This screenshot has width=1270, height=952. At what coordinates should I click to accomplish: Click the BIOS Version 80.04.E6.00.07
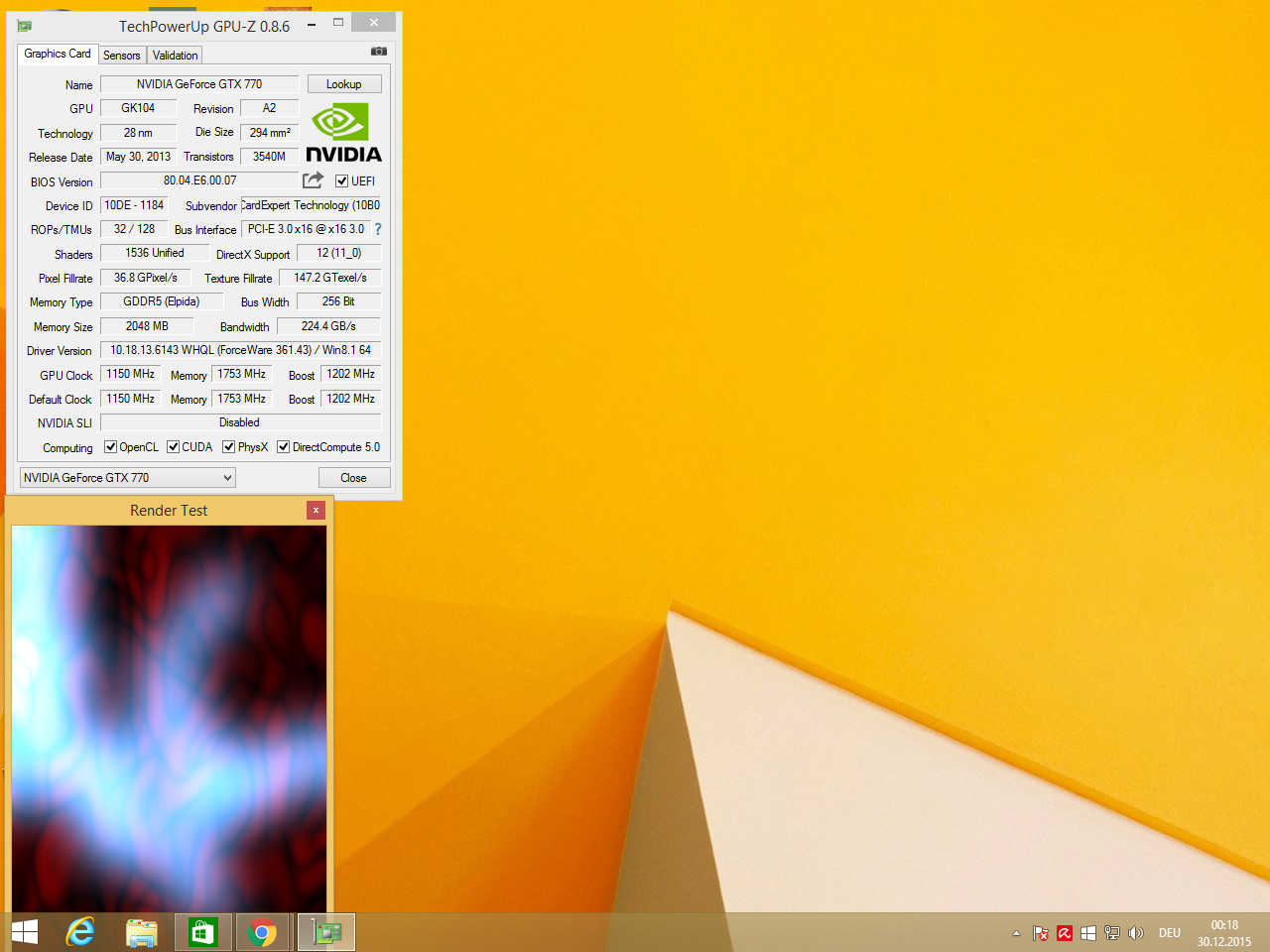199,180
